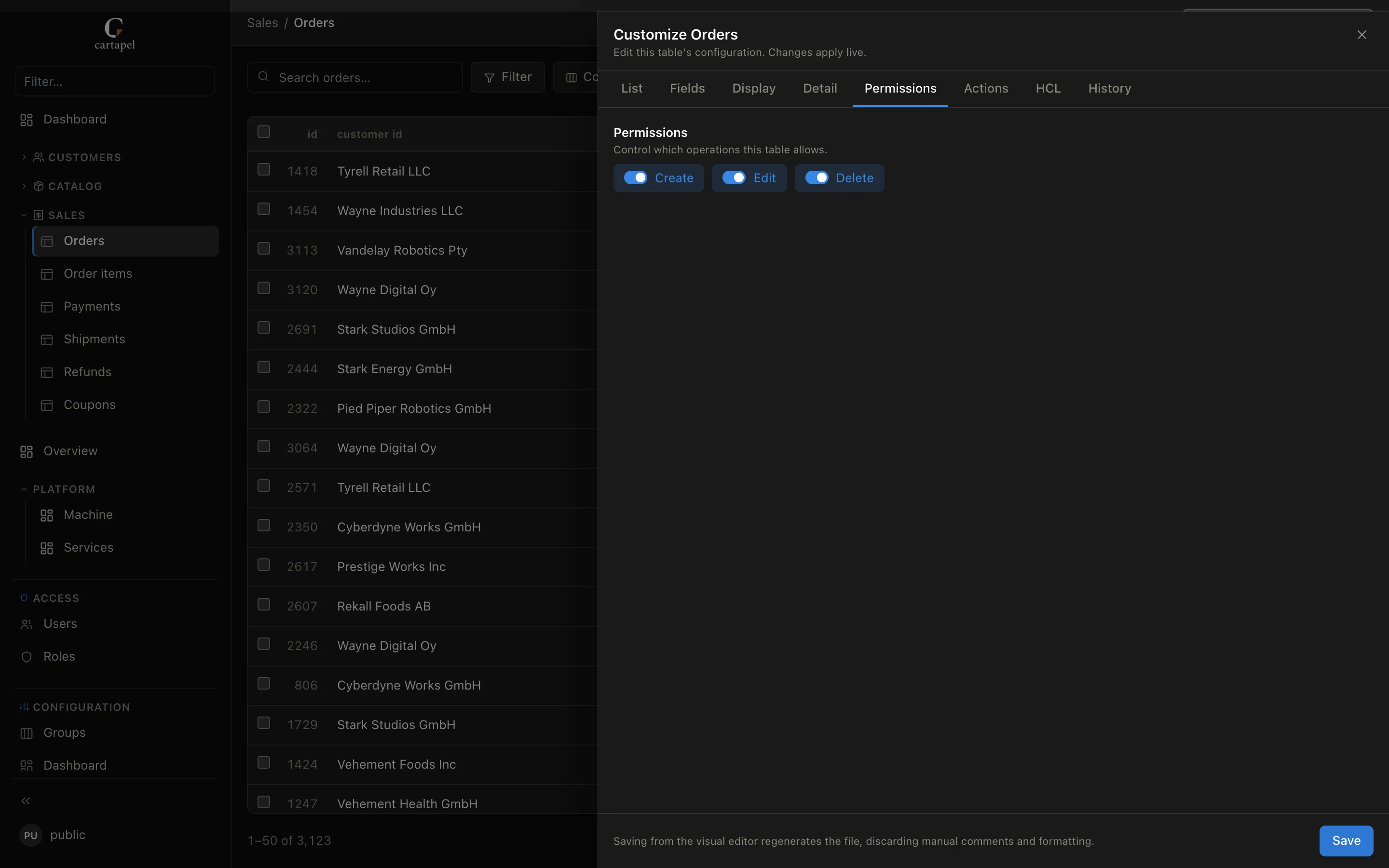Click the Dashboard grid icon at top of sidebar
Viewport: 1389px width, 868px height.
click(27, 120)
